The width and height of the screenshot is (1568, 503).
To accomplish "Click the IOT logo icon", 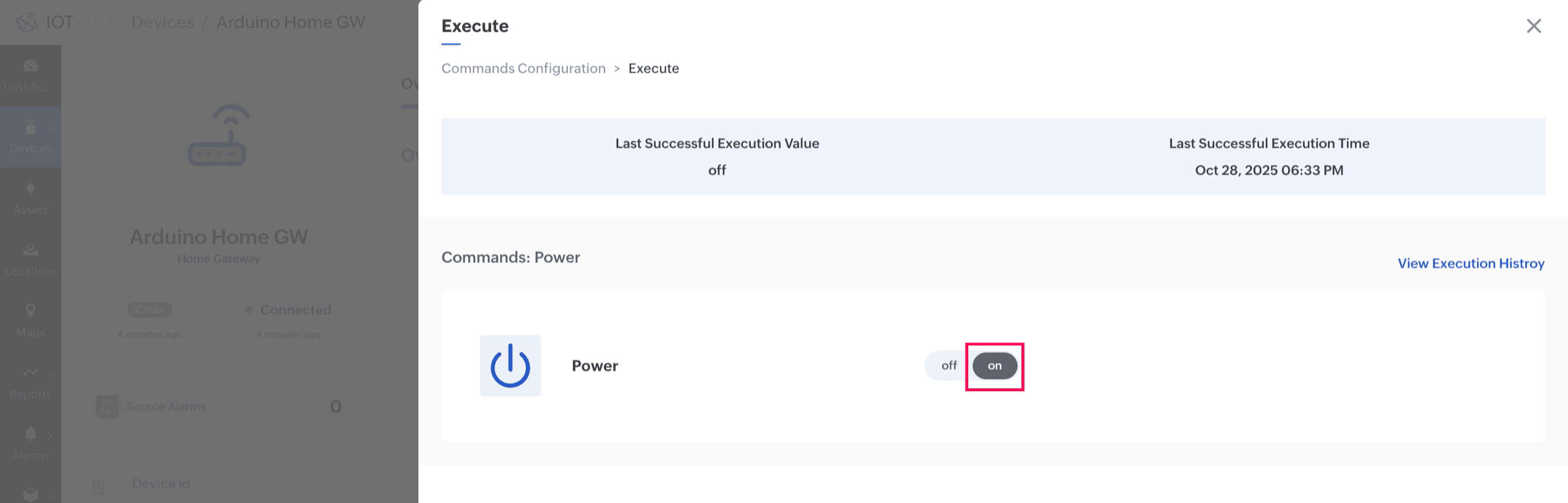I will click(x=27, y=22).
